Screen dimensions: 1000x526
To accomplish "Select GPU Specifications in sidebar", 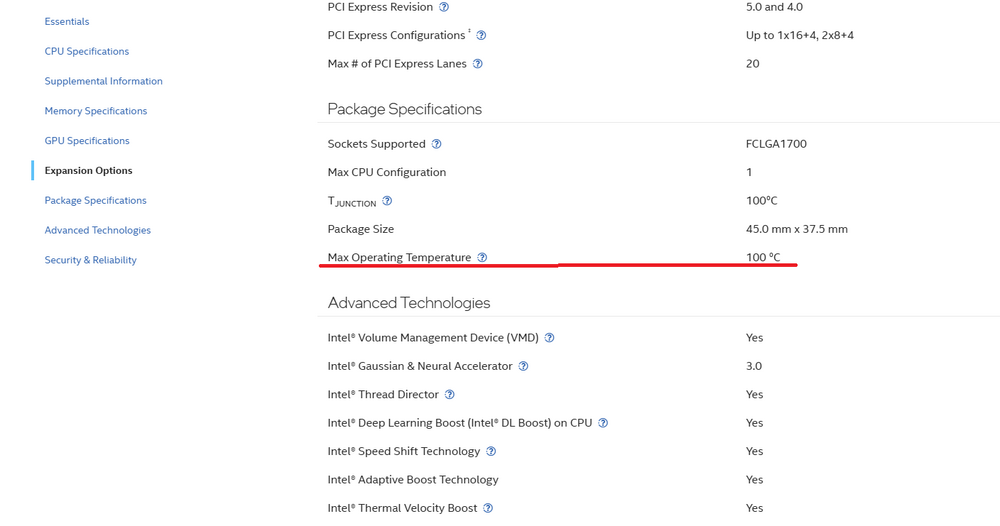I will tap(87, 141).
